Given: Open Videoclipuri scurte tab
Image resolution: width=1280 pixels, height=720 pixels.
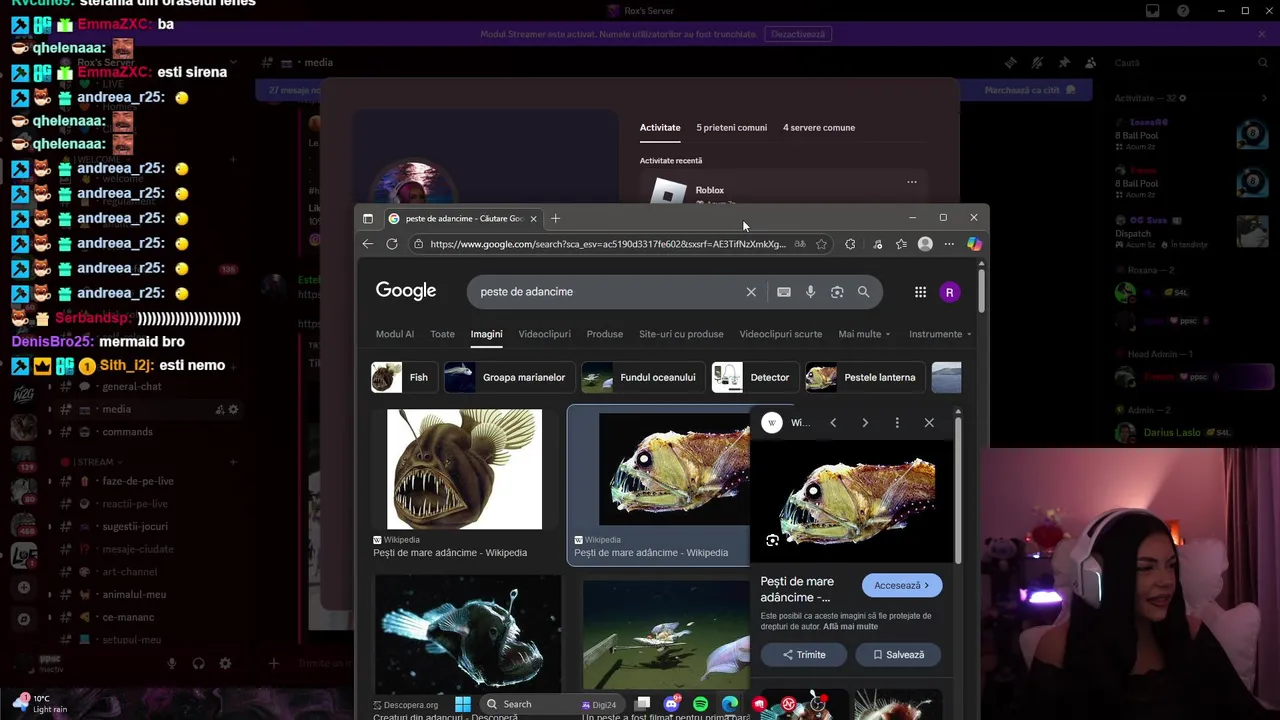Looking at the screenshot, I should pos(781,334).
